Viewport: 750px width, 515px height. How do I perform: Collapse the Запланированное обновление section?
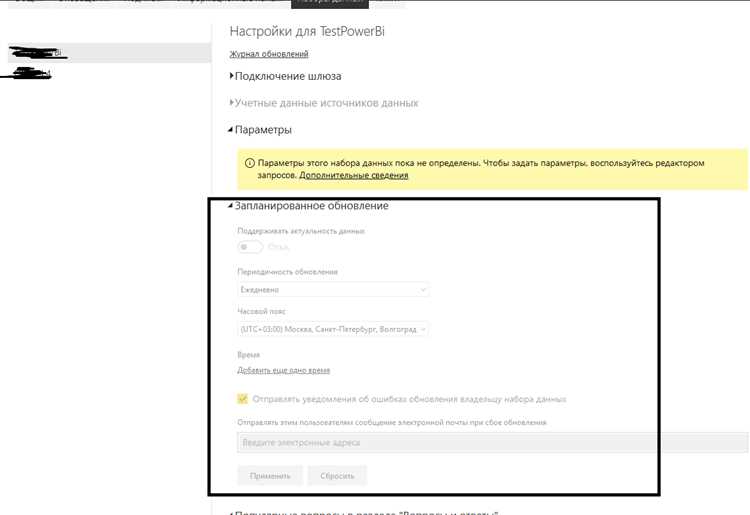pos(309,206)
